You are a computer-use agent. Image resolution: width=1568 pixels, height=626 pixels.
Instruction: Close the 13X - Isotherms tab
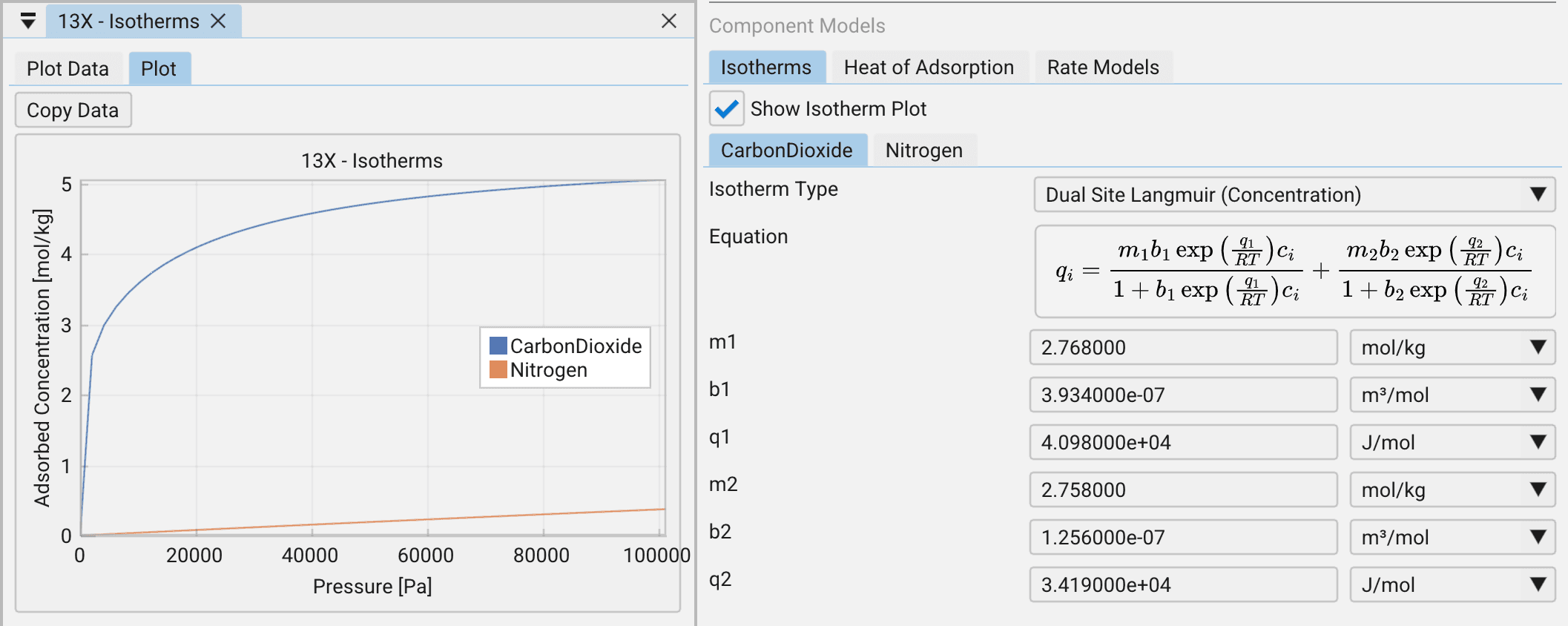point(218,22)
